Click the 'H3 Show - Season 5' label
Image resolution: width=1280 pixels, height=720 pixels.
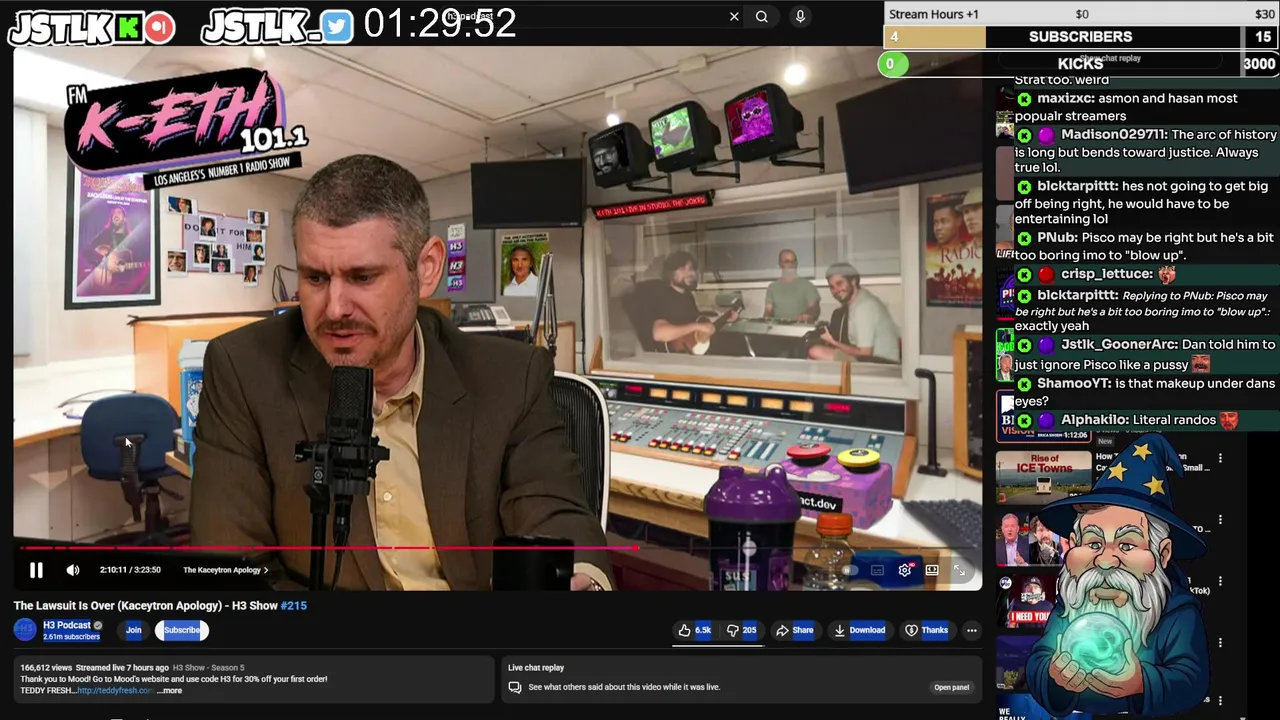pos(208,667)
